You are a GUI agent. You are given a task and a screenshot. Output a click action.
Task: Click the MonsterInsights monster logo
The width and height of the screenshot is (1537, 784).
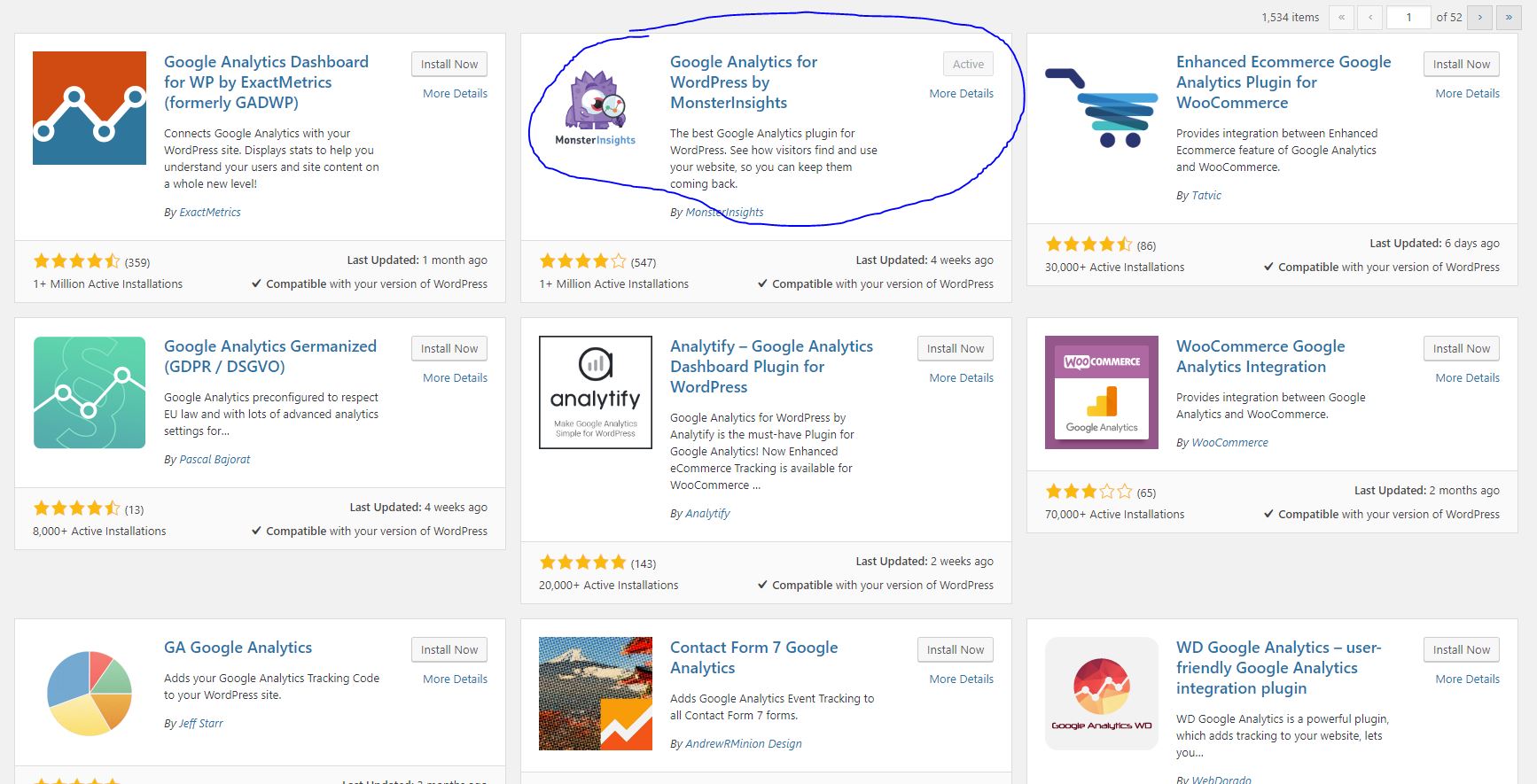(596, 108)
